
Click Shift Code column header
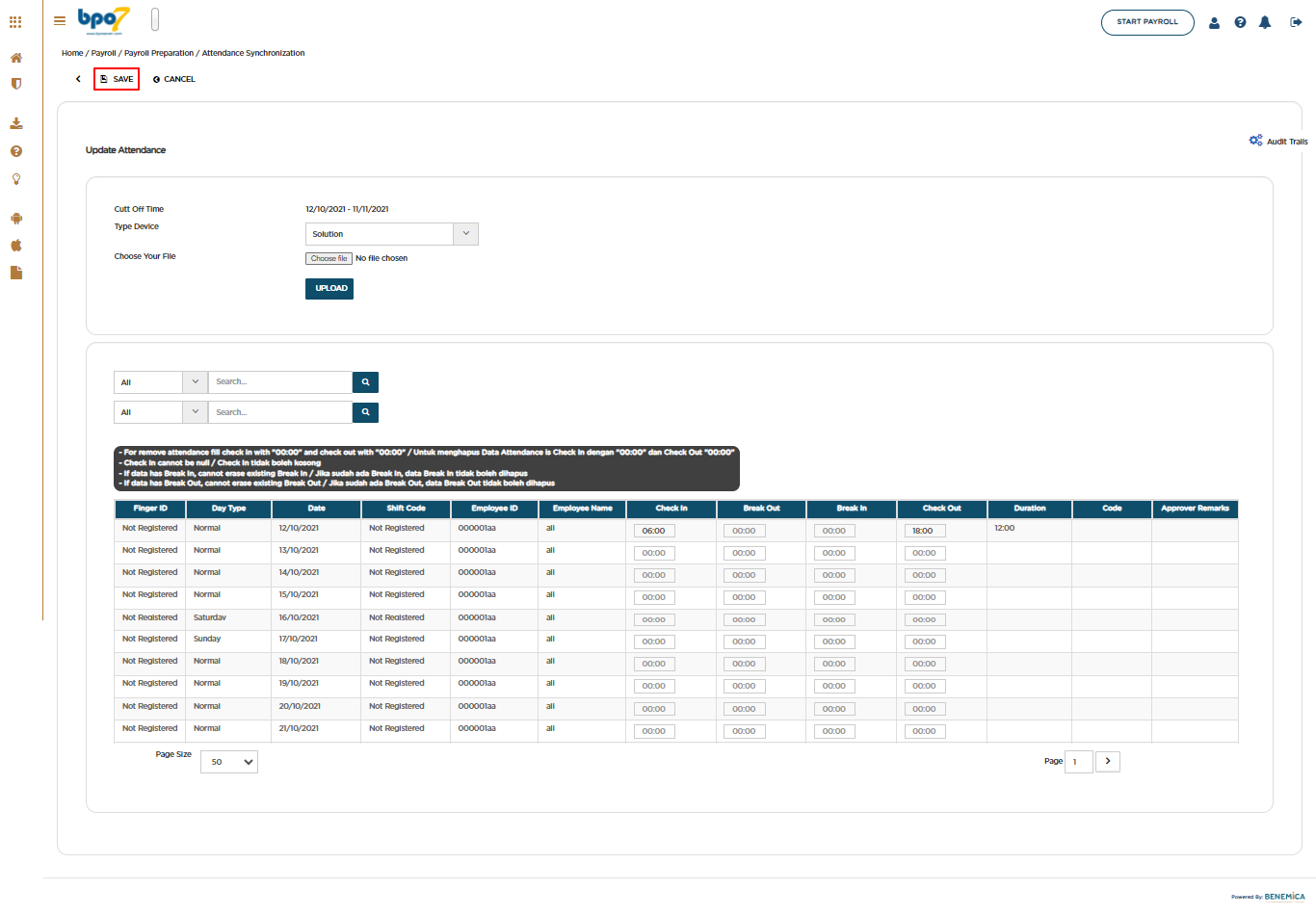tap(406, 509)
